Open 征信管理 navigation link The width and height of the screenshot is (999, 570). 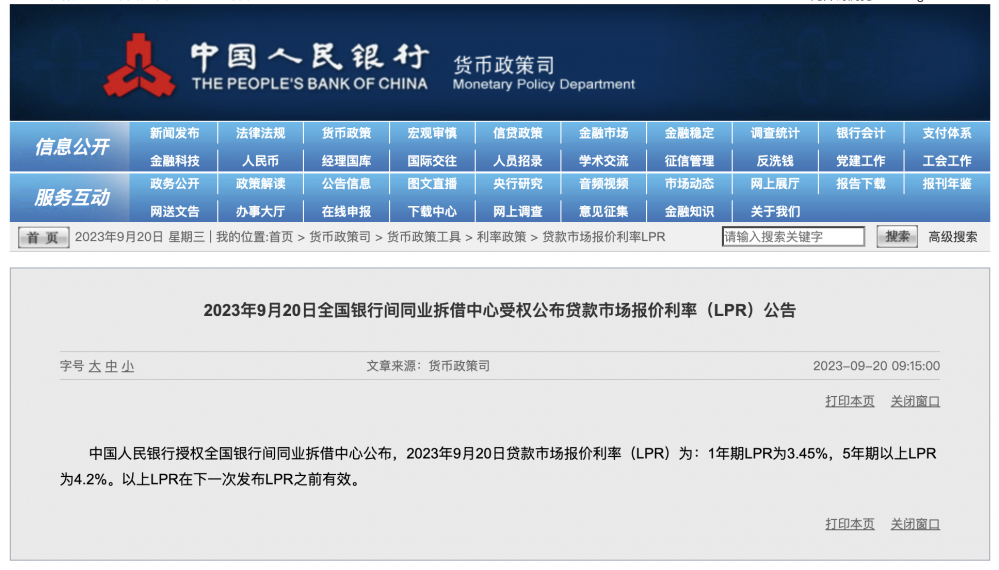click(689, 161)
